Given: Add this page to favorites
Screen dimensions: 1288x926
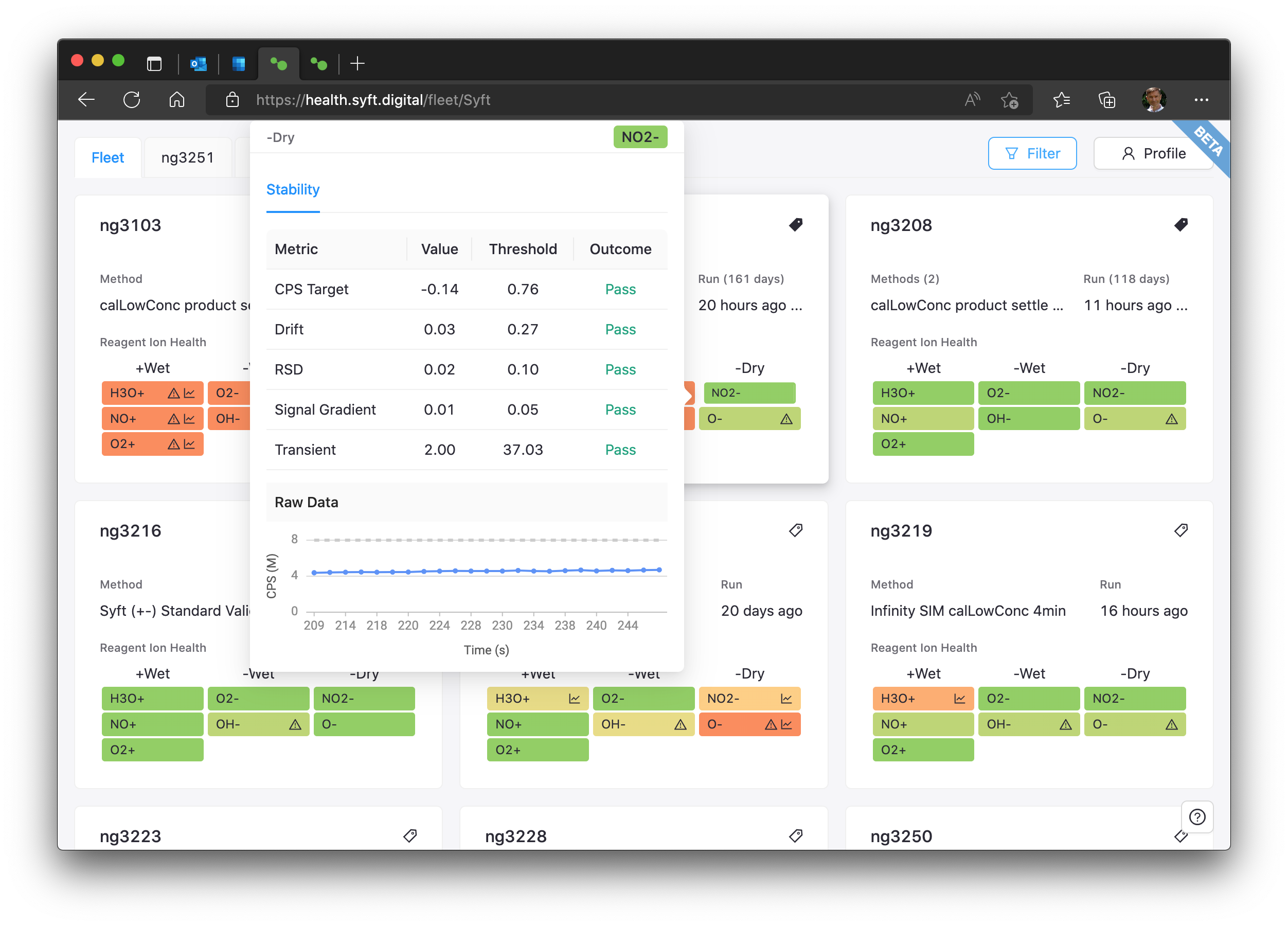Looking at the screenshot, I should [1009, 100].
